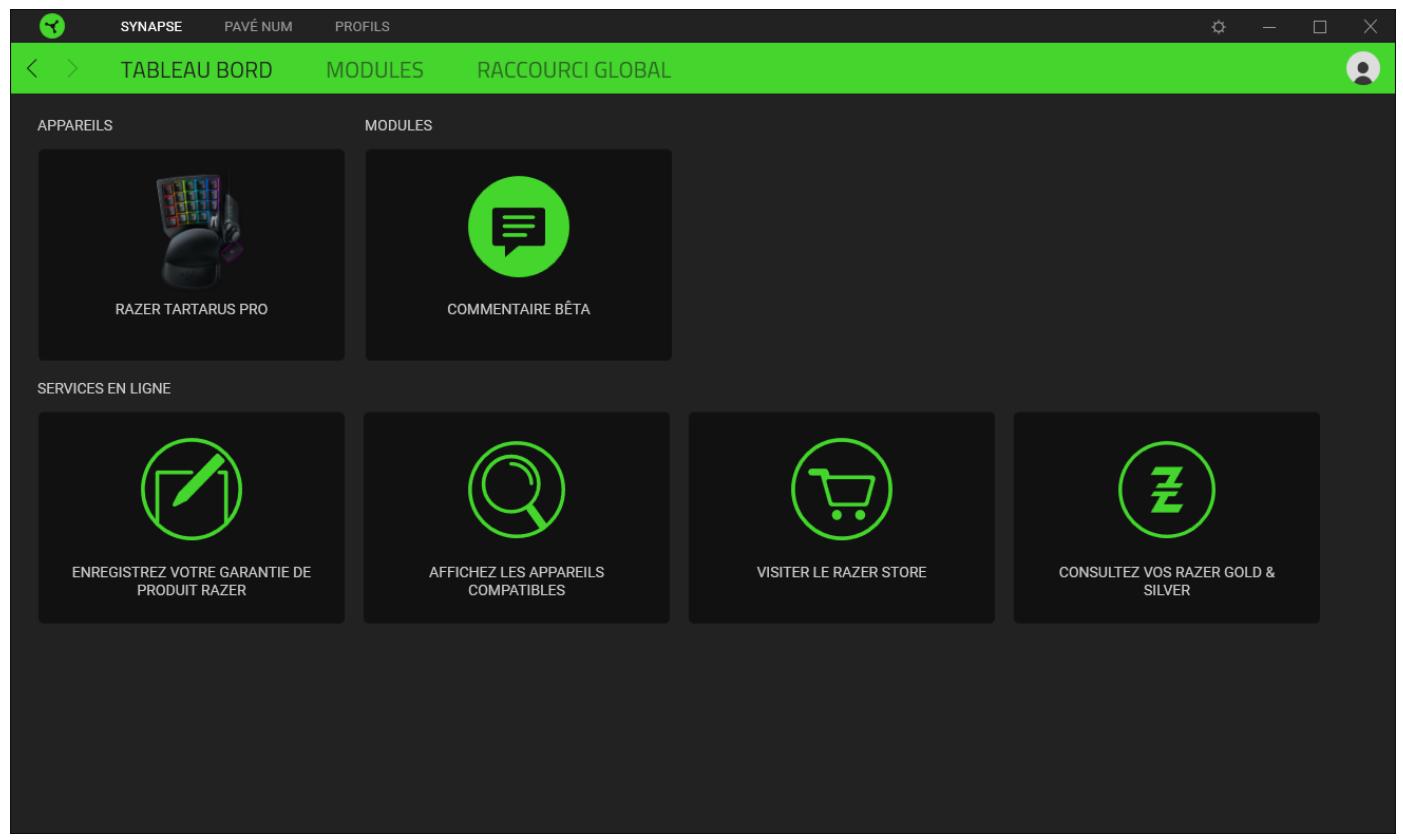Click the Razer Tartarus Pro label
The height and width of the screenshot is (840, 1403).
pos(192,310)
